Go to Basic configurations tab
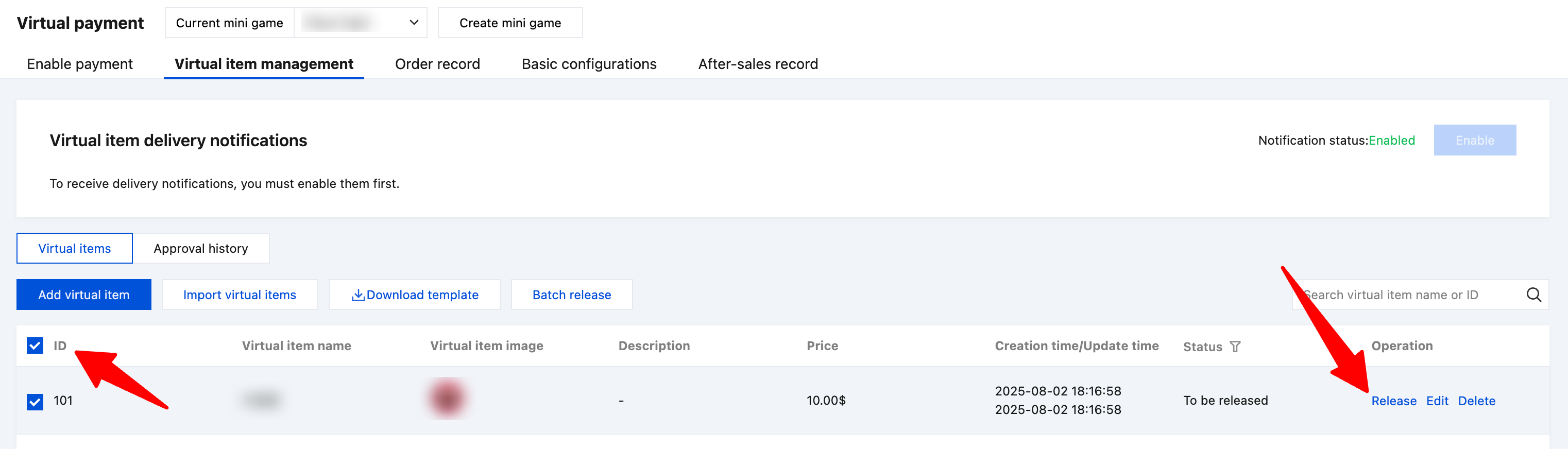1568x449 pixels. (x=589, y=64)
